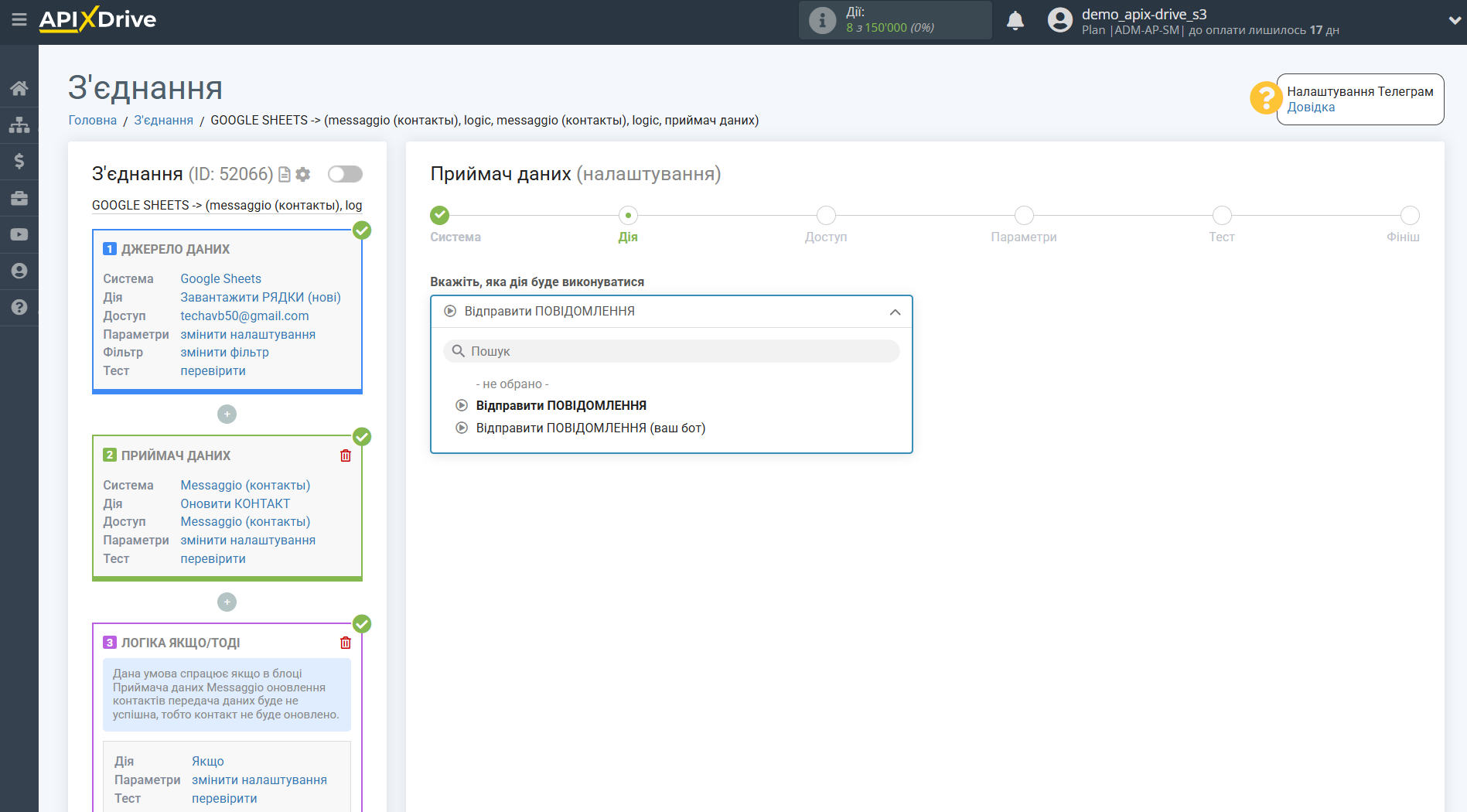
Task: Collapse the action selection dropdown
Action: (x=895, y=312)
